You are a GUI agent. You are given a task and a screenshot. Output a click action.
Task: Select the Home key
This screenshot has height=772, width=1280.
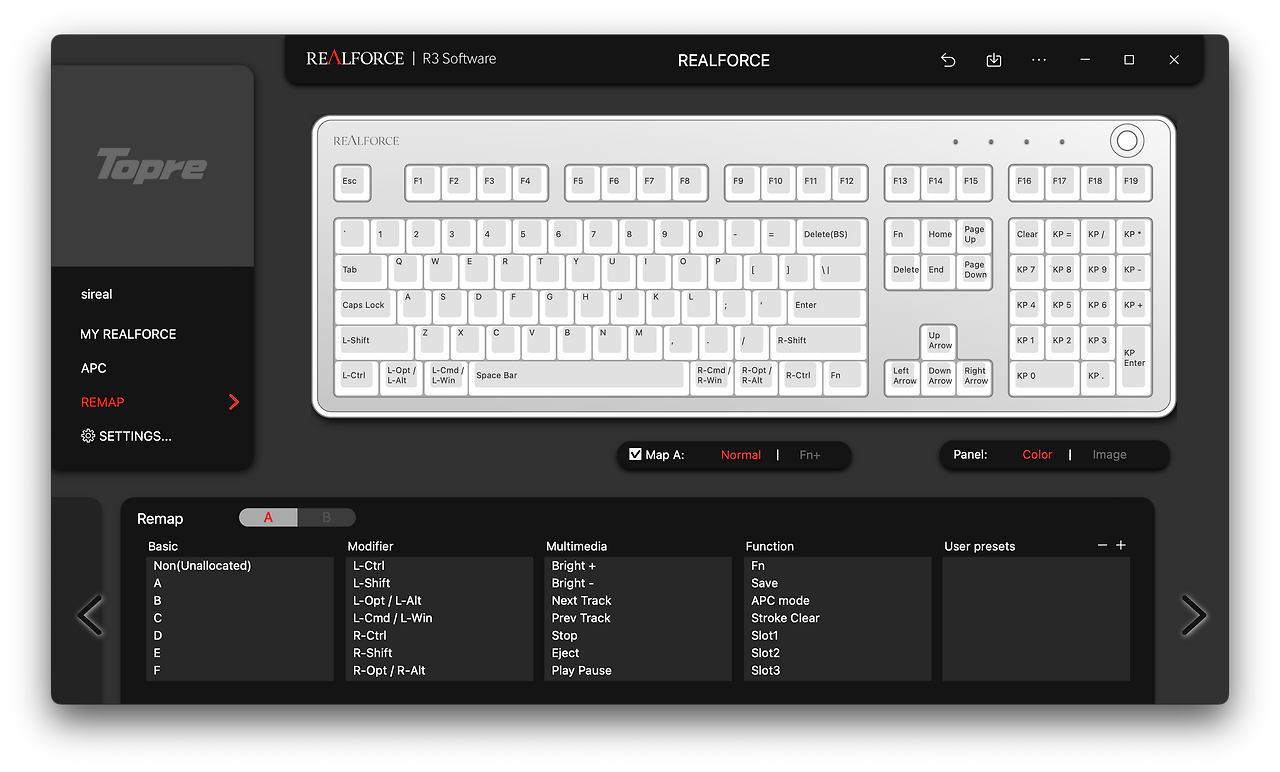point(939,235)
